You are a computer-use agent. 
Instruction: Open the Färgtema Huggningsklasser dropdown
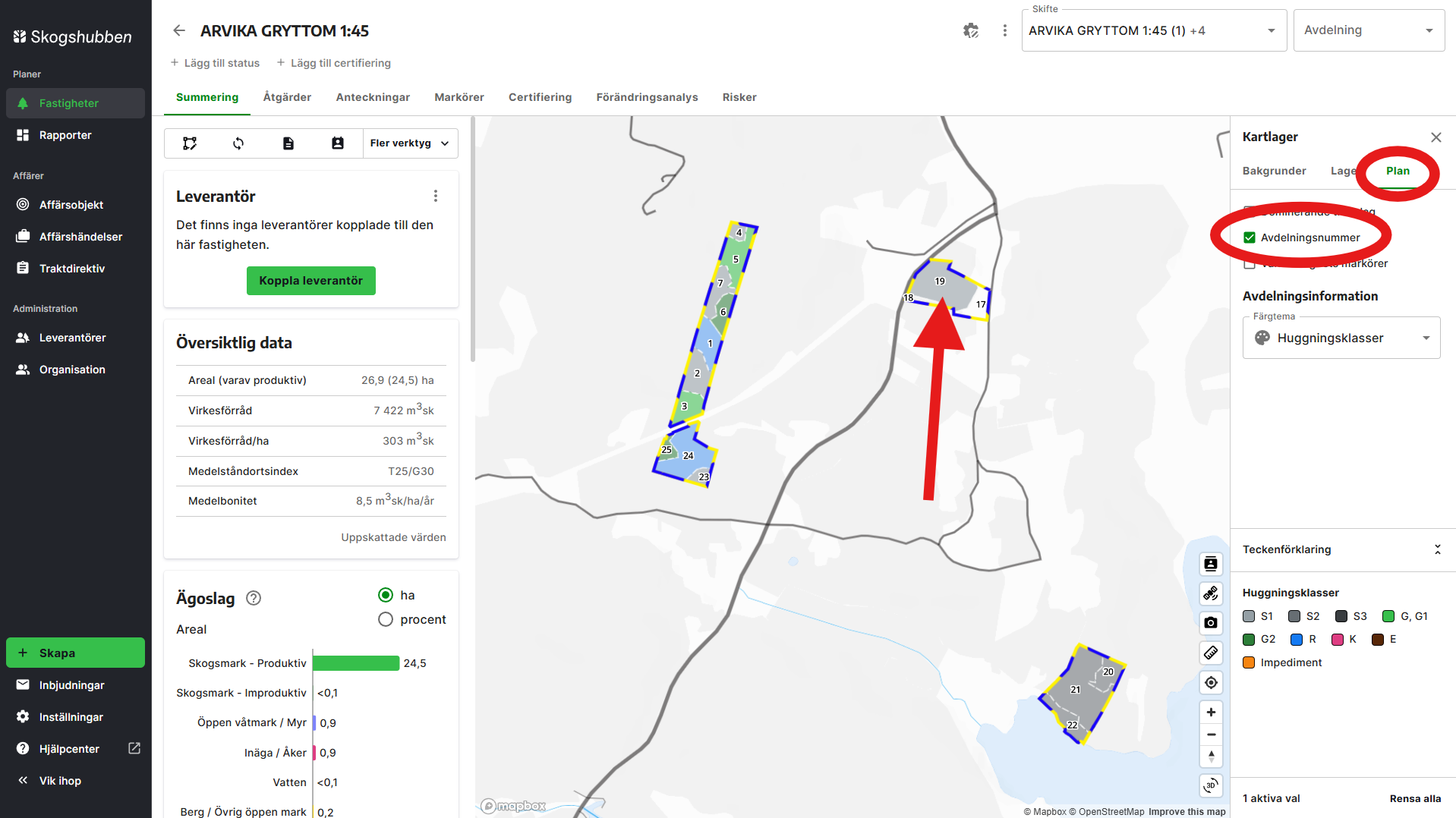click(x=1341, y=338)
